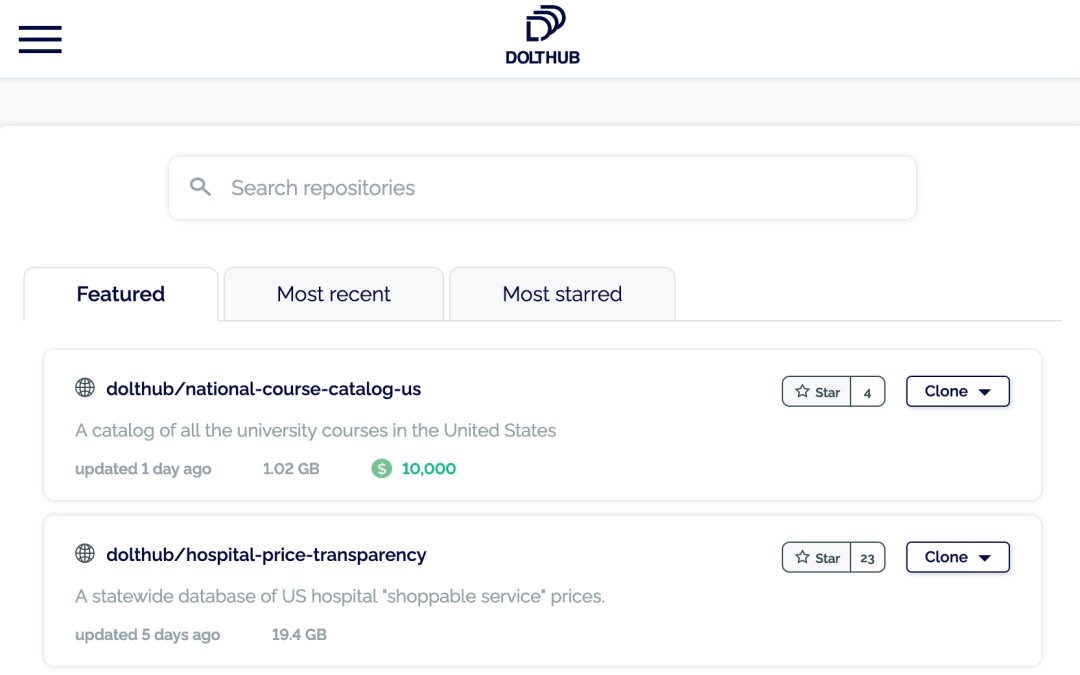Click the search magnifier icon
This screenshot has width=1080, height=675.
201,187
